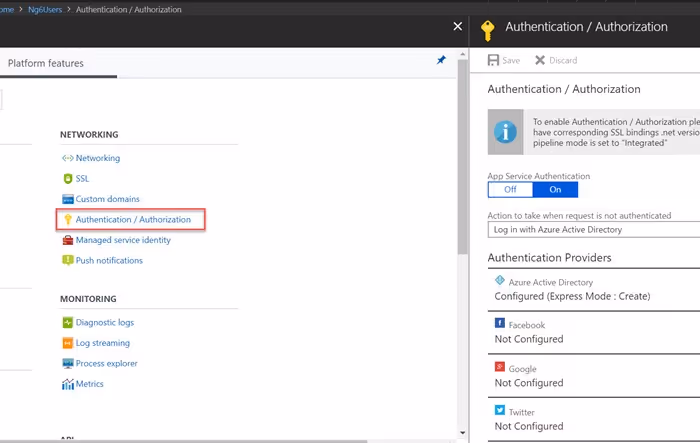Open the Custom domains link
The image size is (700, 443).
click(x=108, y=199)
